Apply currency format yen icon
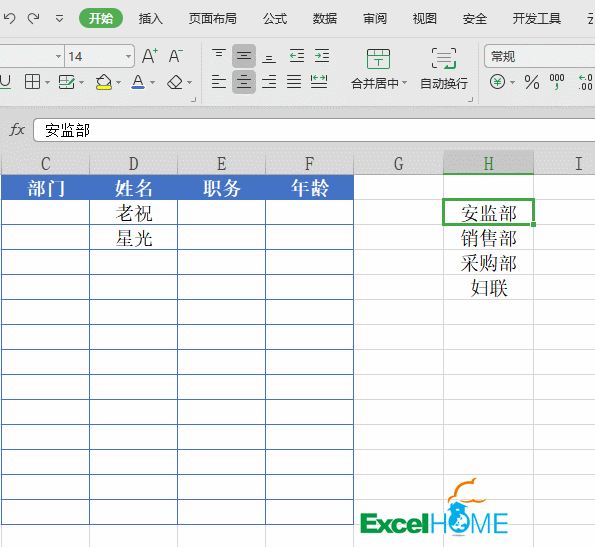This screenshot has width=595, height=547. pos(497,82)
